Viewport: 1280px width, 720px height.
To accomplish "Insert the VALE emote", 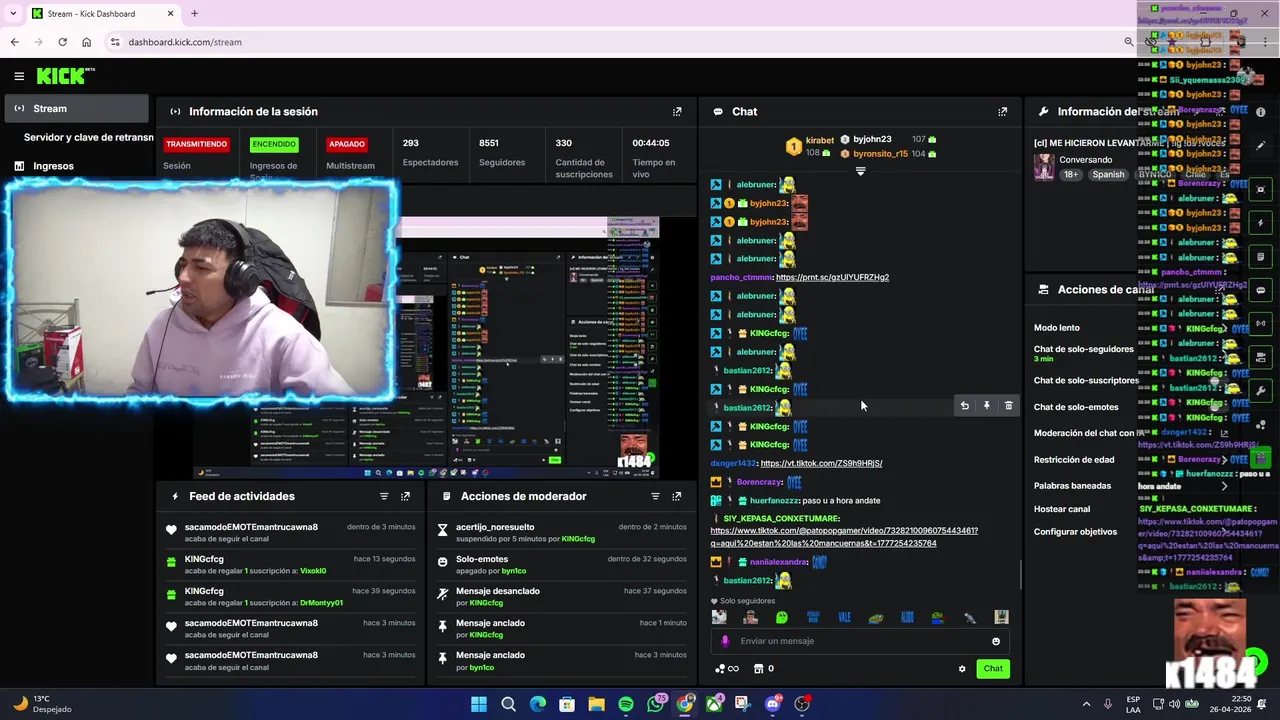I will click(844, 618).
